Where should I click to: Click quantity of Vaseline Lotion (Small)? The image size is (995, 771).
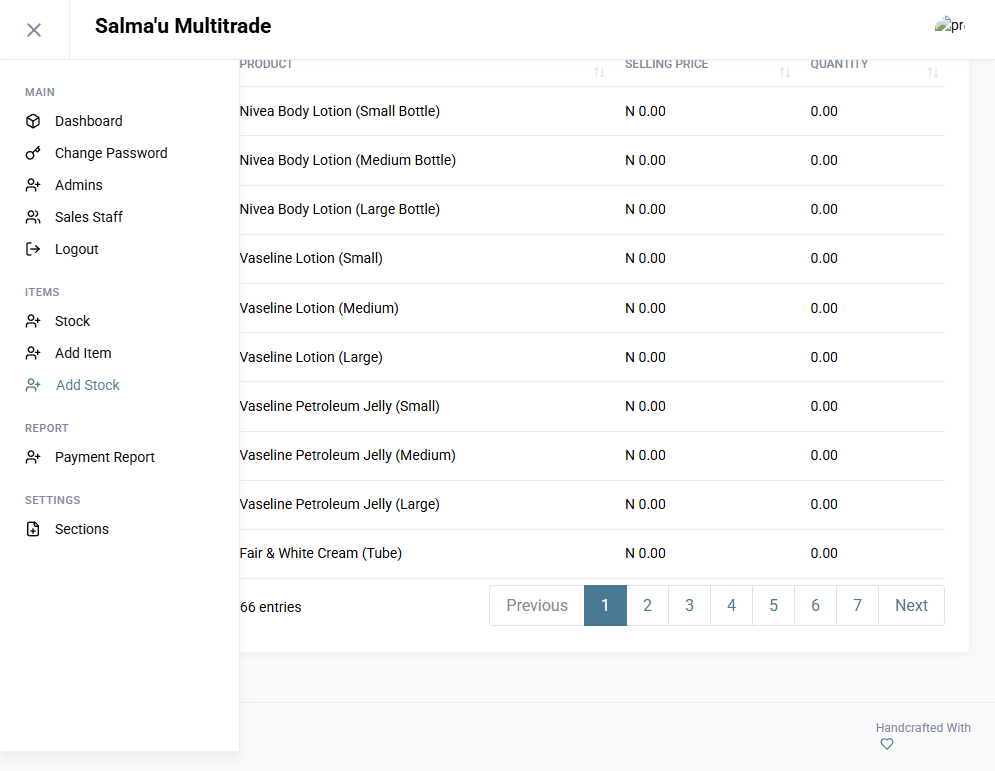(x=824, y=258)
